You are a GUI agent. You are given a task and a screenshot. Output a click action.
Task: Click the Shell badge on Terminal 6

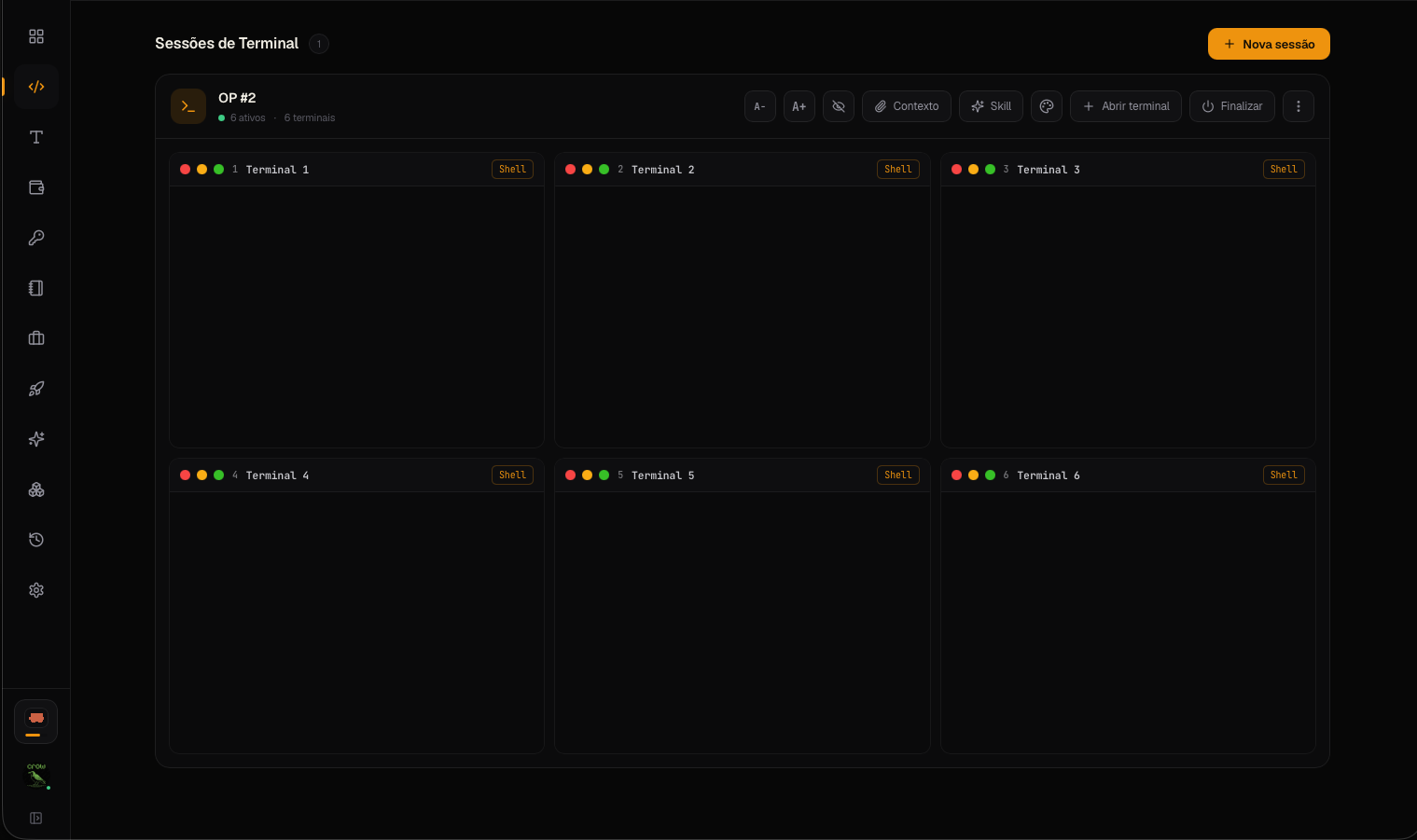[x=1284, y=475]
